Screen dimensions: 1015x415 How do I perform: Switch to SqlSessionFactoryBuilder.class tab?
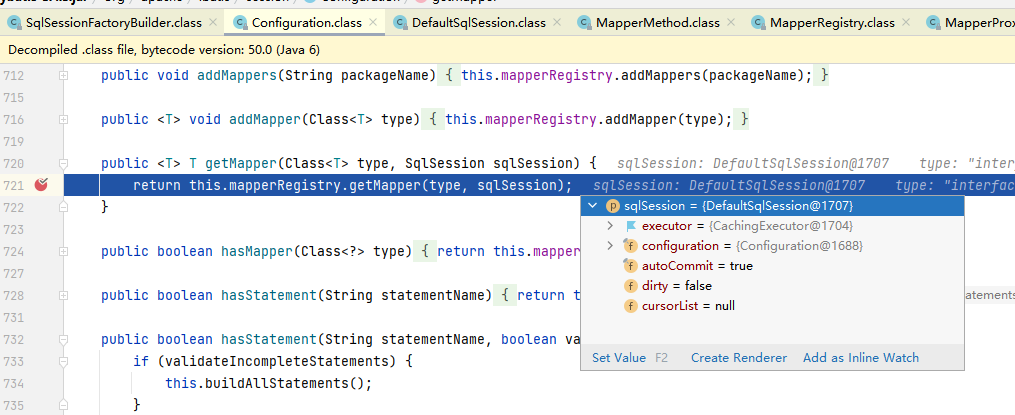coord(113,23)
